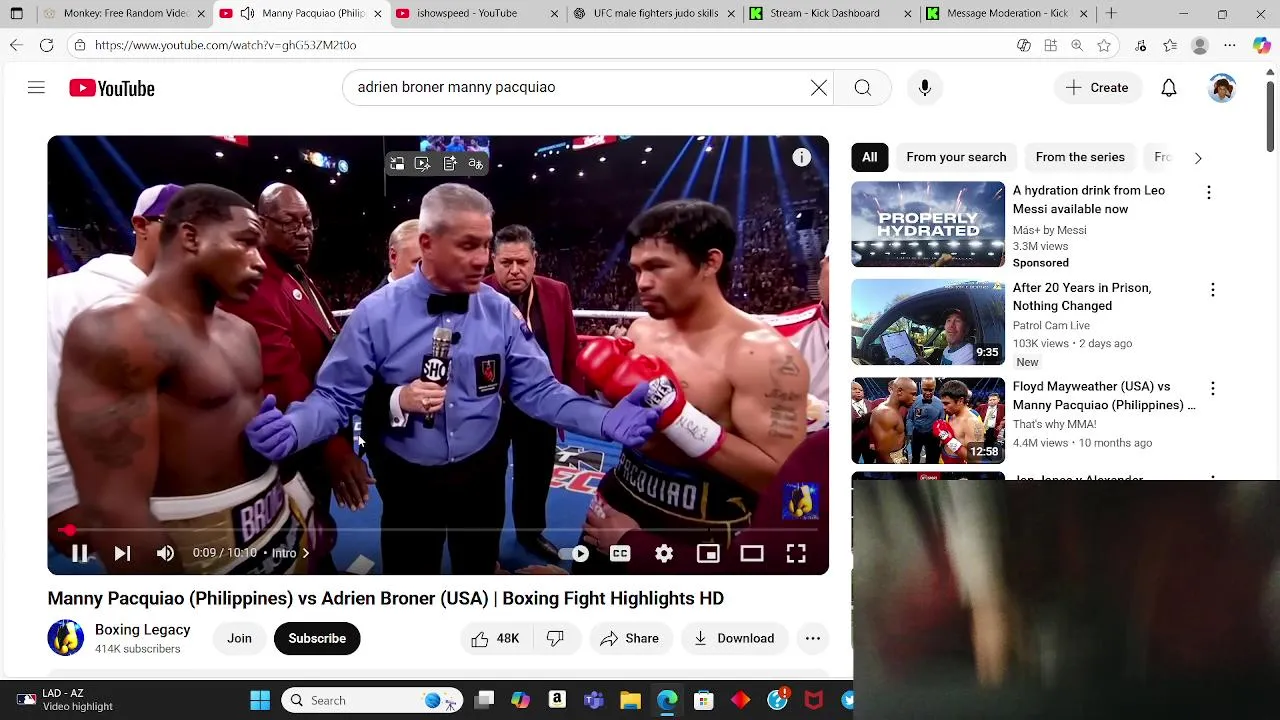Download the video
Image resolution: width=1280 pixels, height=720 pixels.
734,638
